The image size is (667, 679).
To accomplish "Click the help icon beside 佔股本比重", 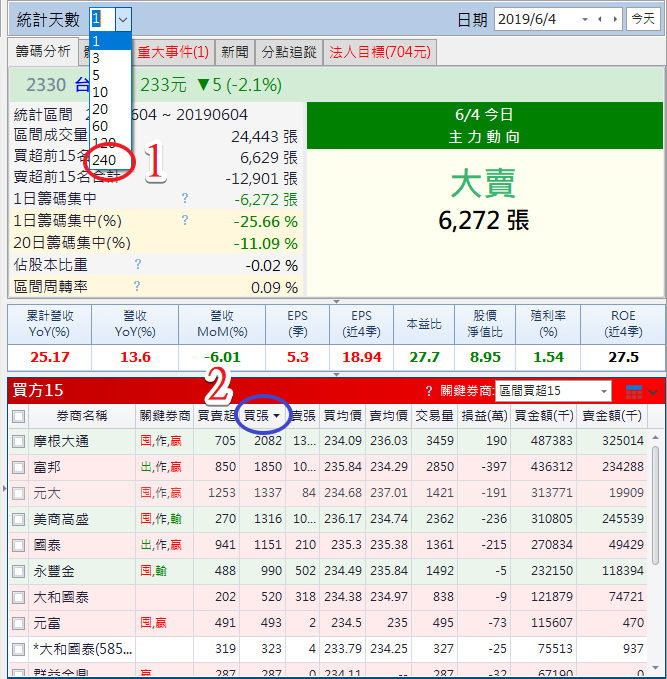I will pyautogui.click(x=137, y=264).
